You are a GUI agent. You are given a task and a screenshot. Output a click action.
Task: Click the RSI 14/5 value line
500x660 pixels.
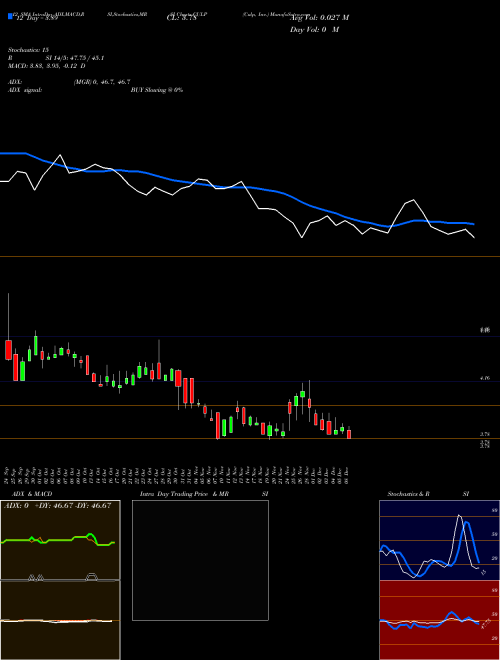pos(56,58)
